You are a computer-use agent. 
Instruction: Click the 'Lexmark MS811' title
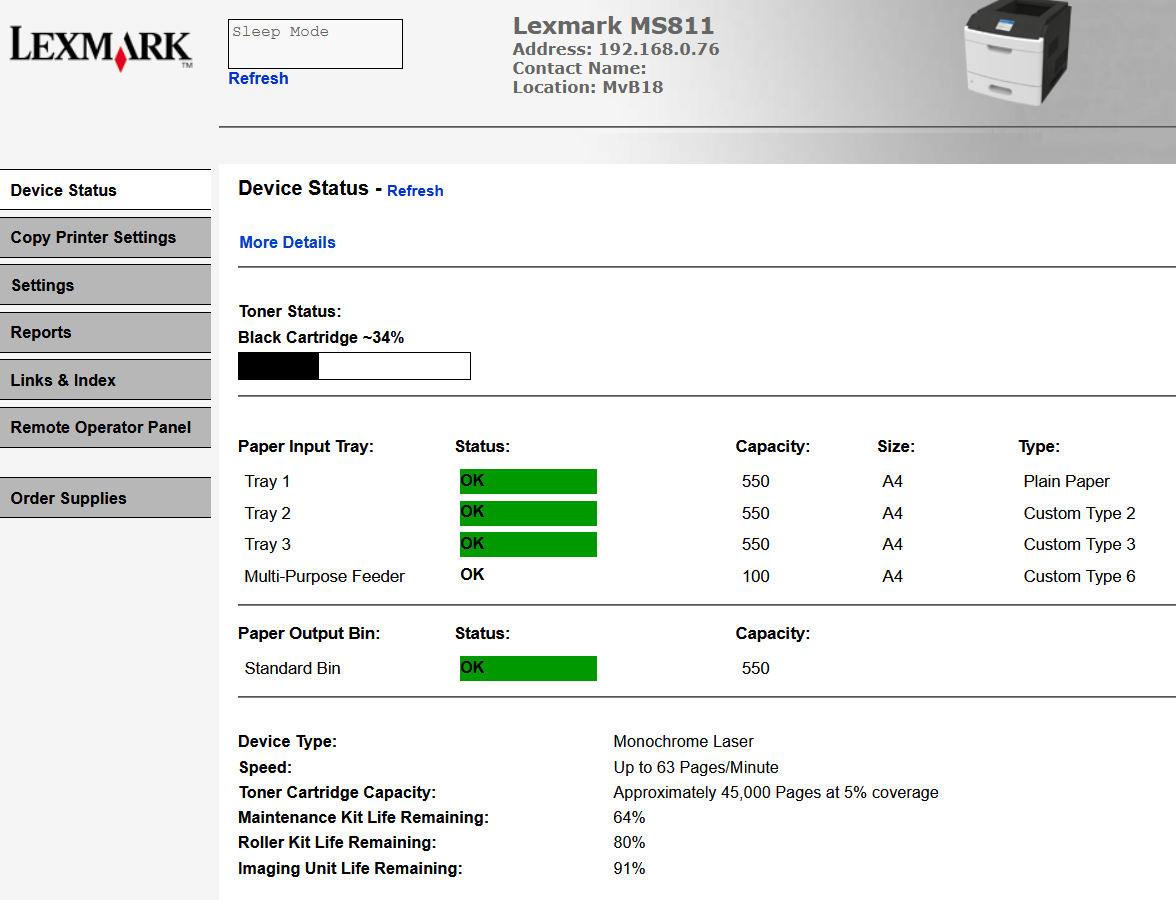[614, 26]
